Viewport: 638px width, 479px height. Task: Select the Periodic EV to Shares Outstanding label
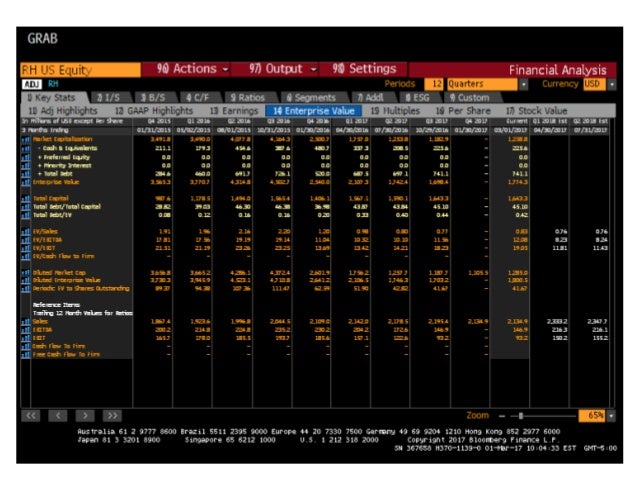81,289
